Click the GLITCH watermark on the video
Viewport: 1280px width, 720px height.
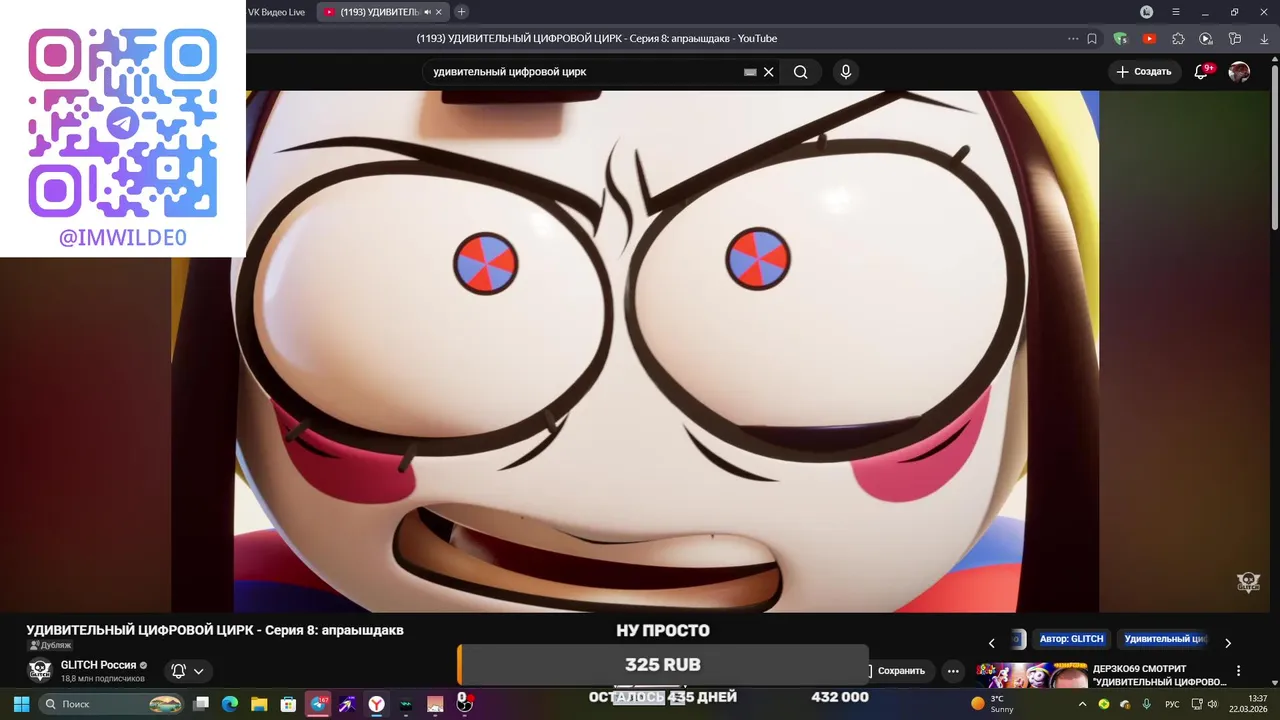pyautogui.click(x=1248, y=582)
